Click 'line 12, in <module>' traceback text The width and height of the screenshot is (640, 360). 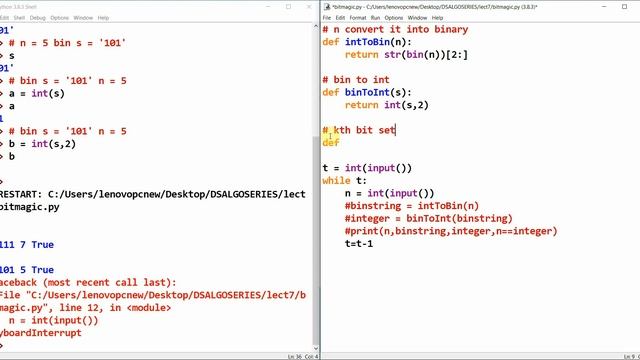click(115, 308)
